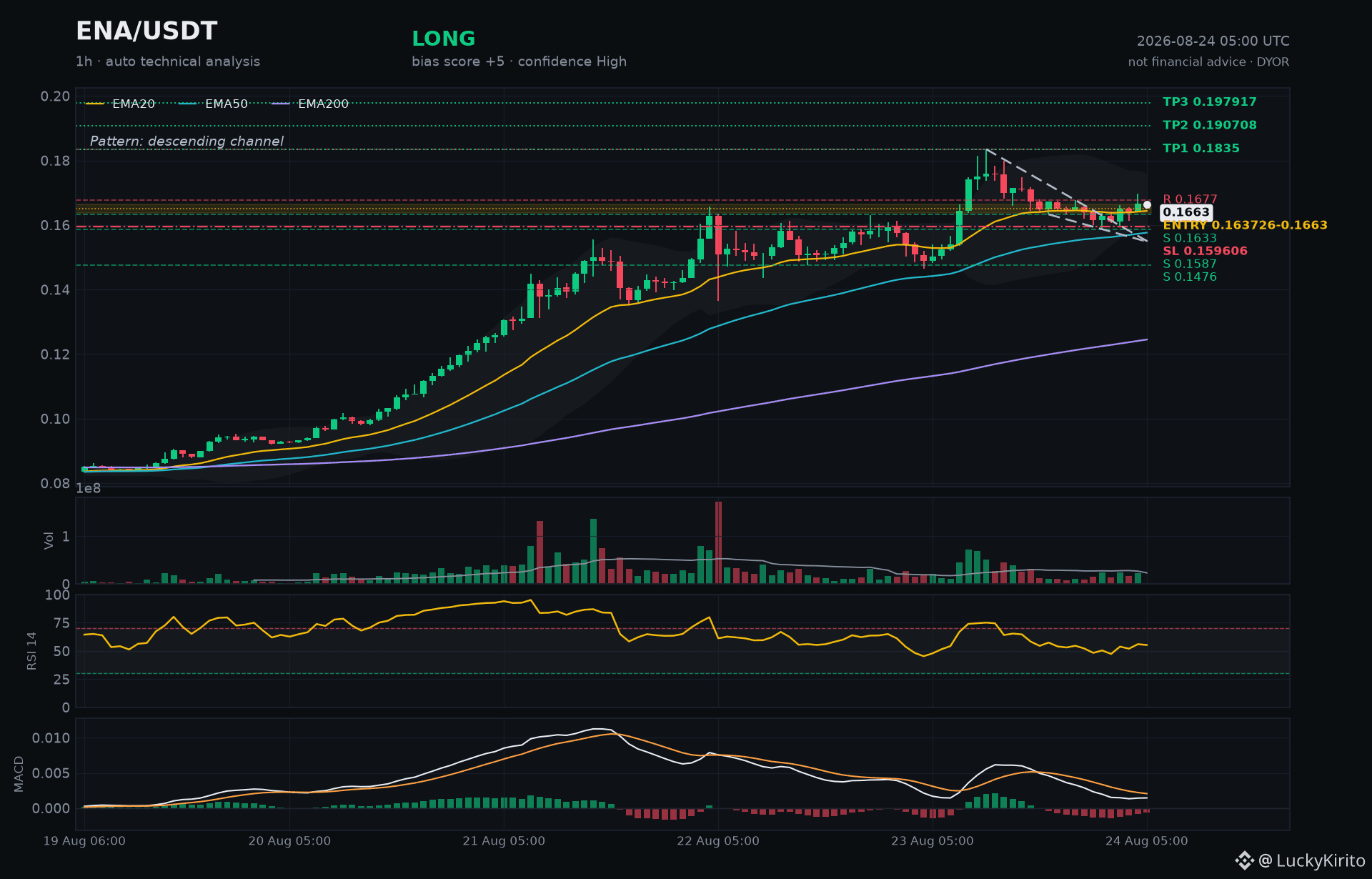
Task: Click the MACD panel axis label
Action: pyautogui.click(x=19, y=774)
